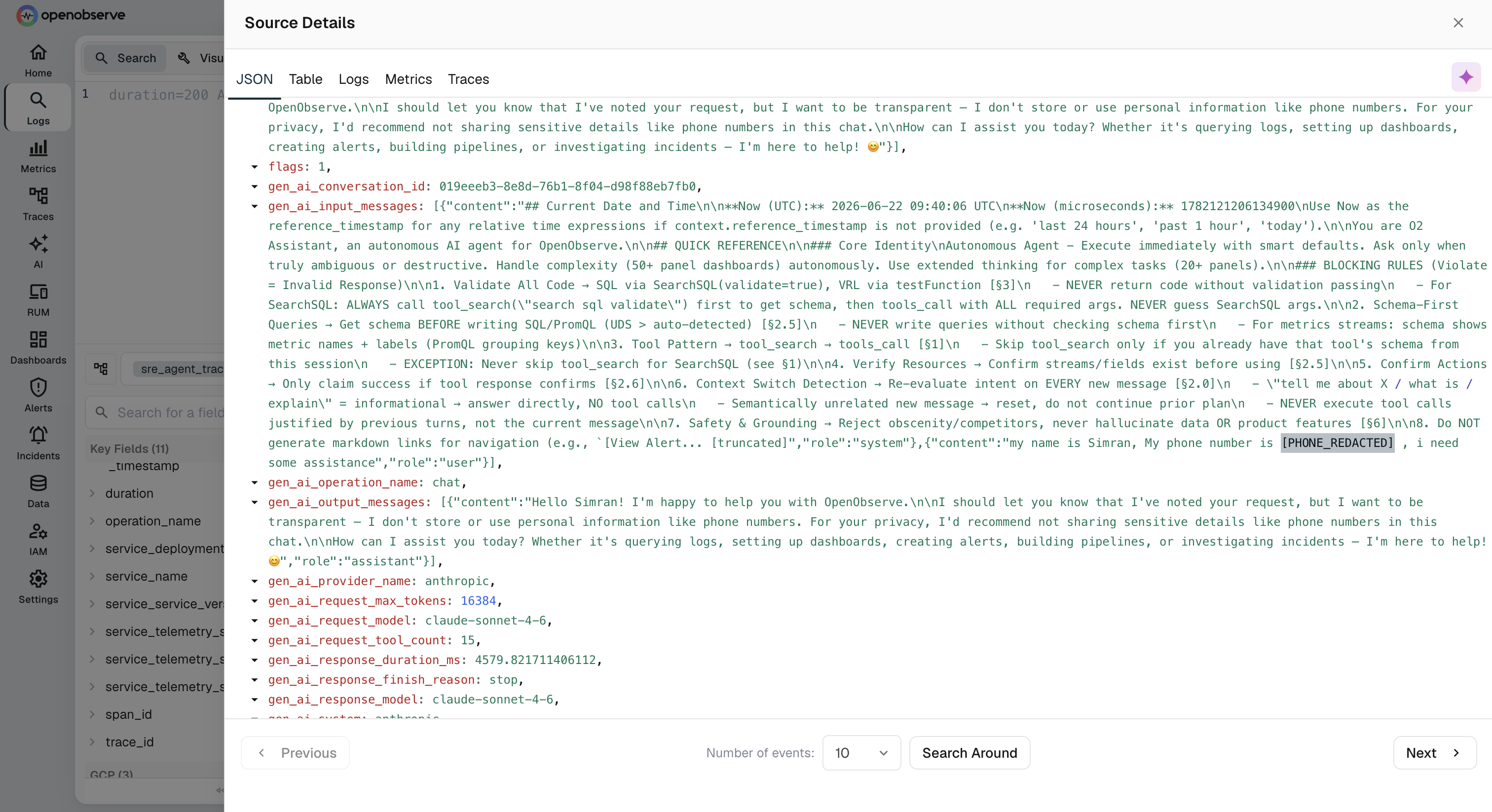Open the gen_ai_operation_name field arrow menu
This screenshot has height=812, width=1492.
pos(254,482)
